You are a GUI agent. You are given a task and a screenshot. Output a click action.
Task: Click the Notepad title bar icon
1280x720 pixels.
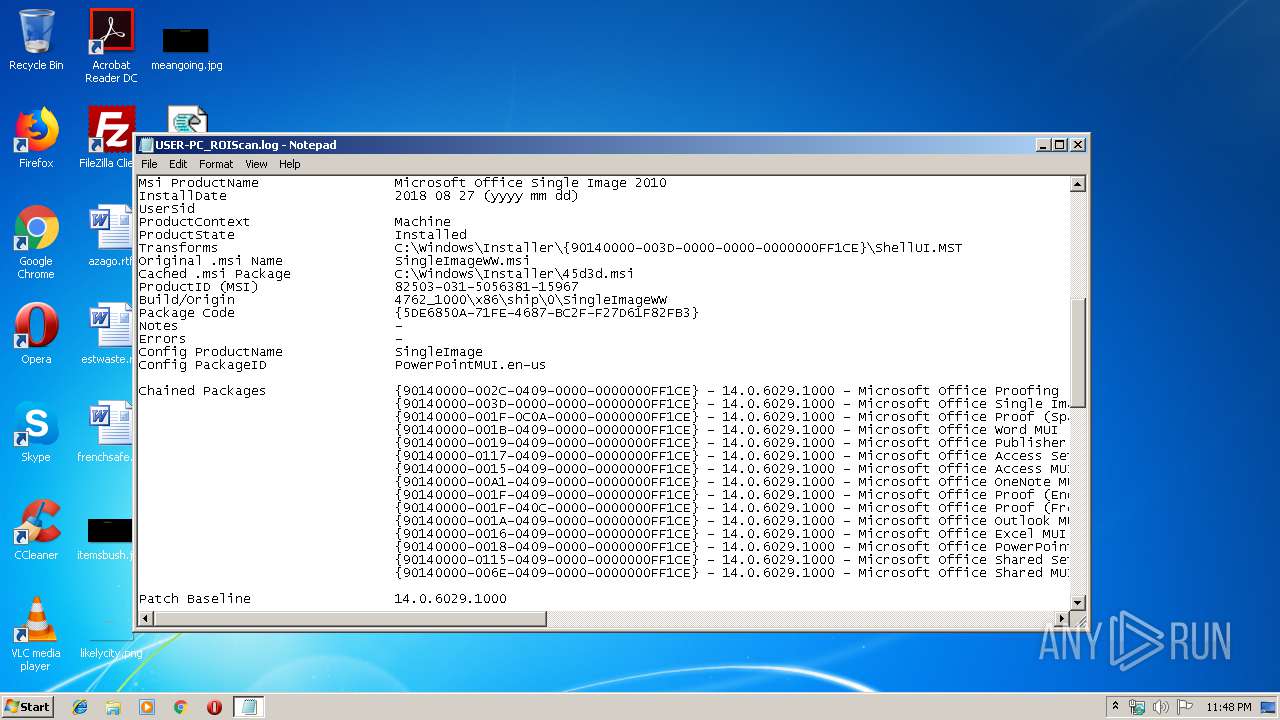tap(147, 145)
